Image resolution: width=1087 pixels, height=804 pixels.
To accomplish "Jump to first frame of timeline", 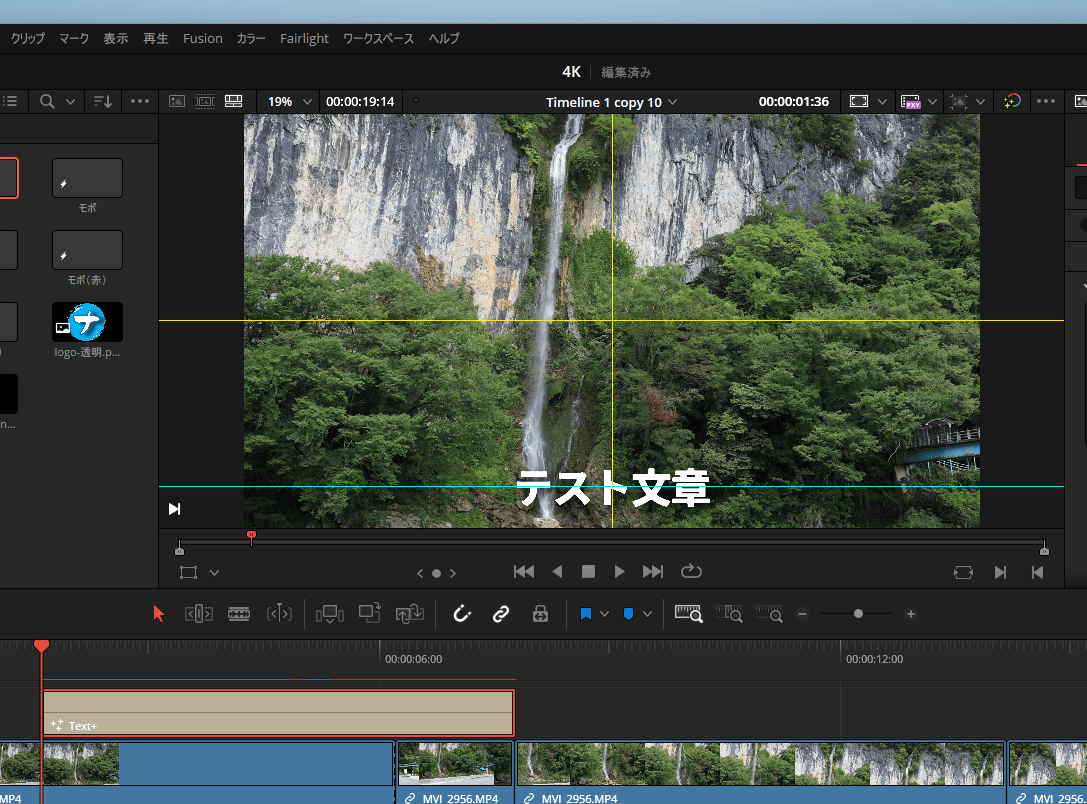I will 524,571.
